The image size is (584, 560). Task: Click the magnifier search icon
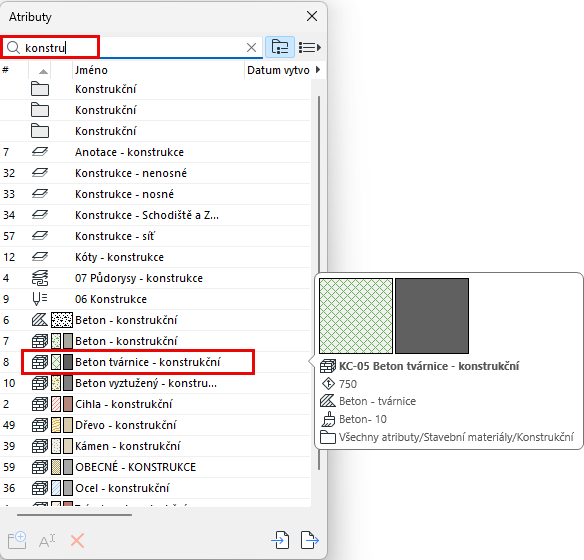click(x=13, y=48)
